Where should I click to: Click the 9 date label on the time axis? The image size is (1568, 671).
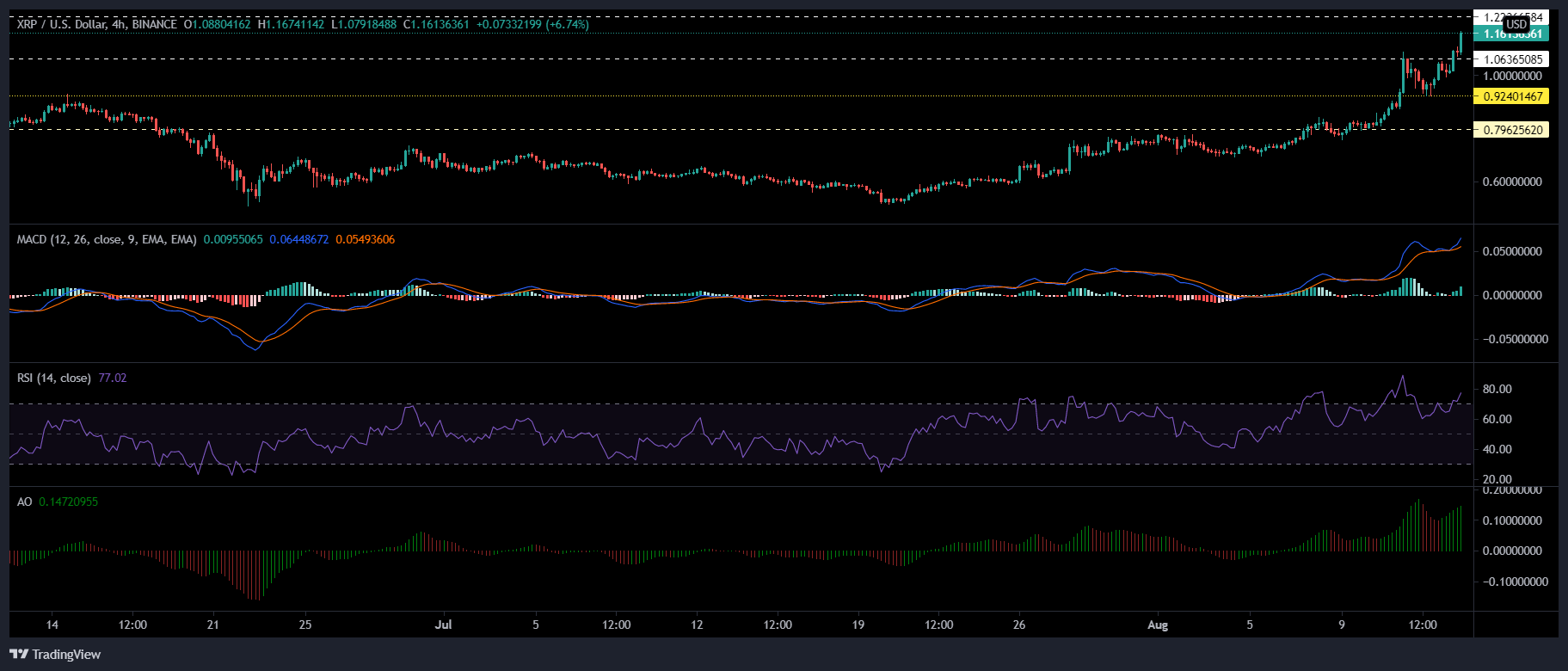tap(1342, 625)
